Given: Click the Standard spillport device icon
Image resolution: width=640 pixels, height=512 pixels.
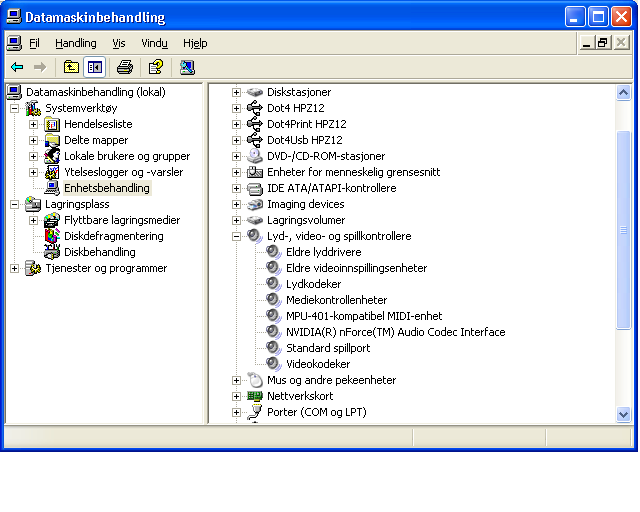Looking at the screenshot, I should pyautogui.click(x=274, y=348).
